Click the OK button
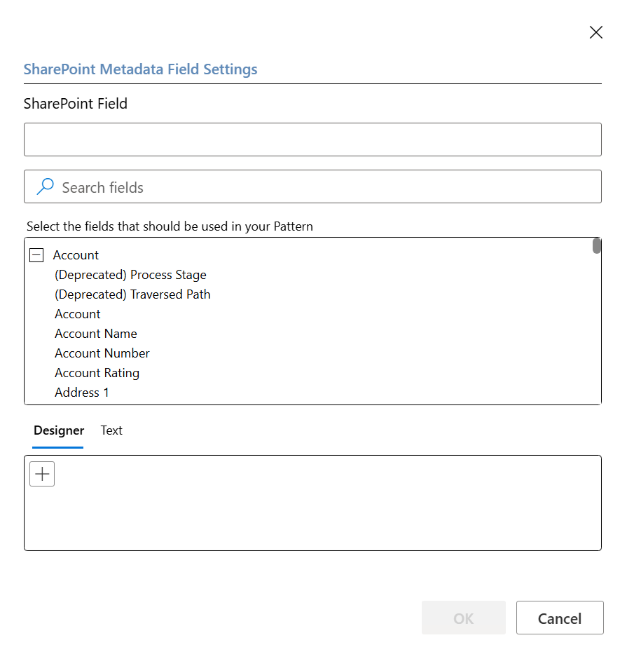The height and width of the screenshot is (658, 627). tap(463, 618)
